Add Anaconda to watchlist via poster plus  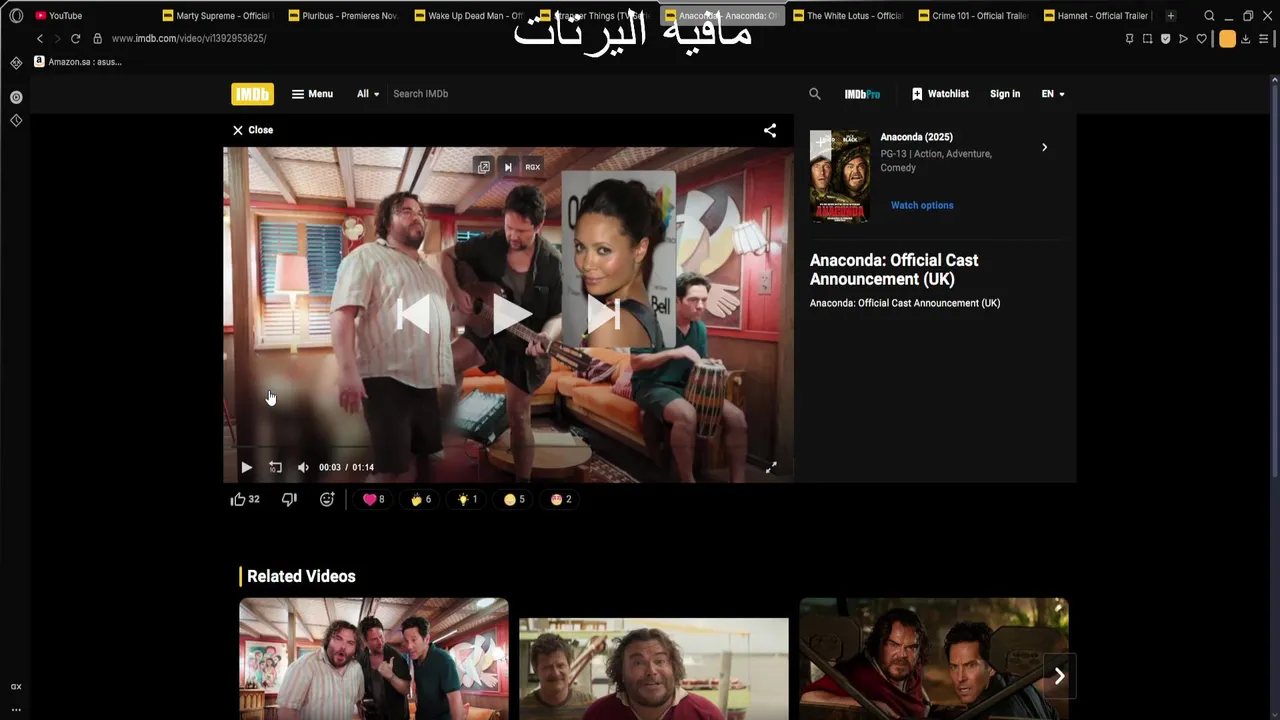(x=819, y=142)
